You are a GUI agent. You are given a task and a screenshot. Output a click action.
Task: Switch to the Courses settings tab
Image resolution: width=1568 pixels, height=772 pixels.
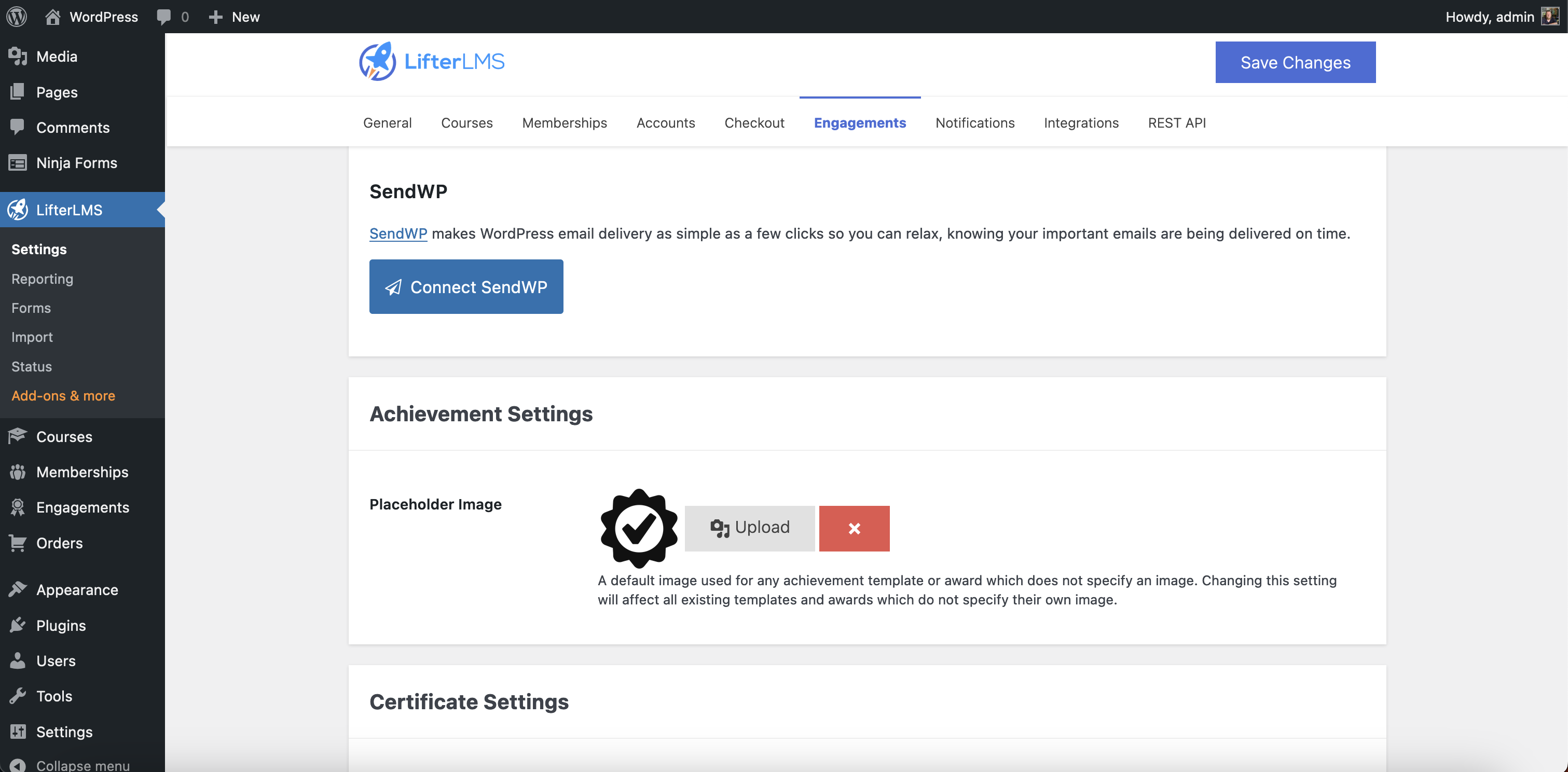tap(467, 122)
